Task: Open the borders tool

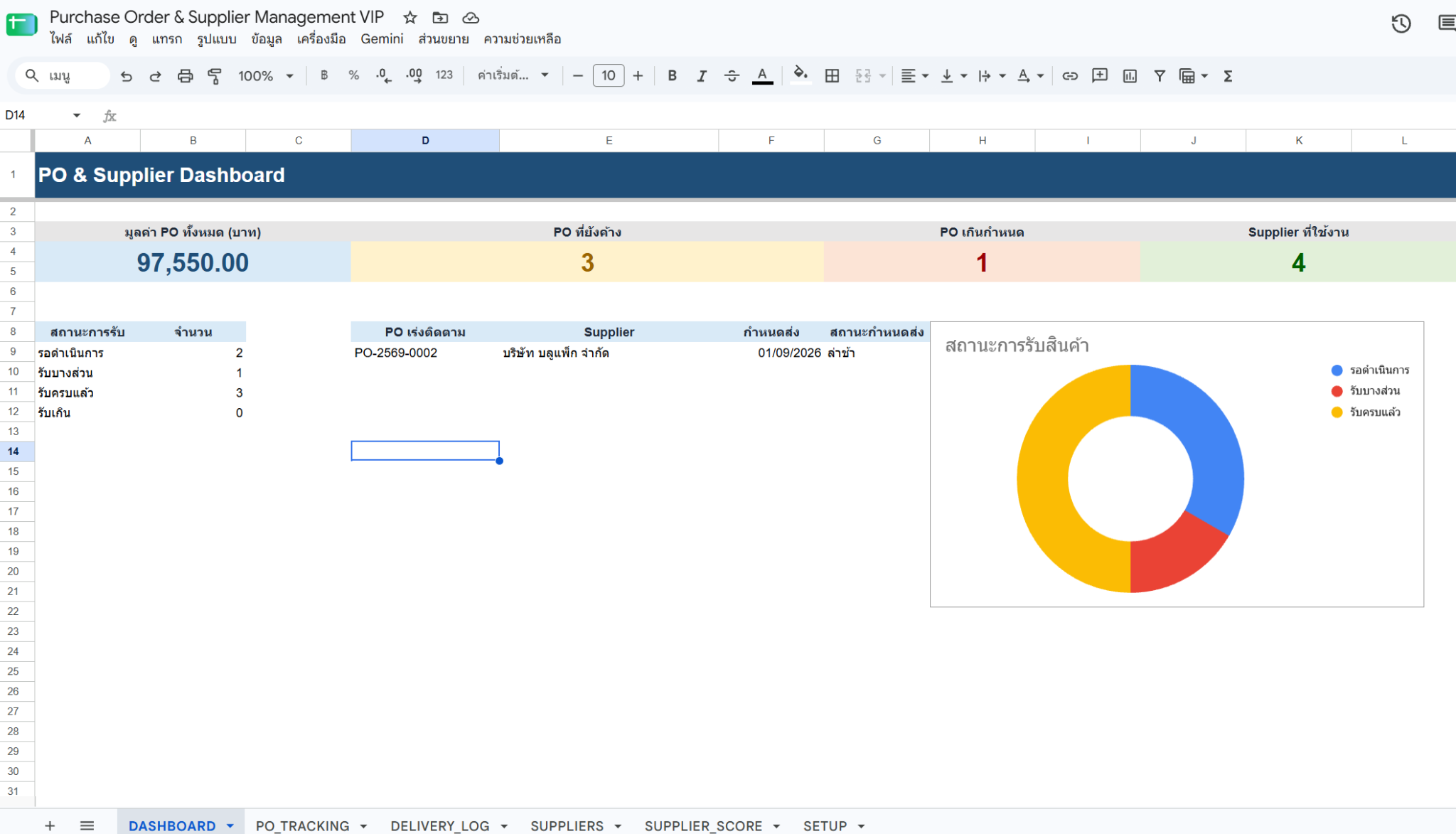Action: click(832, 76)
